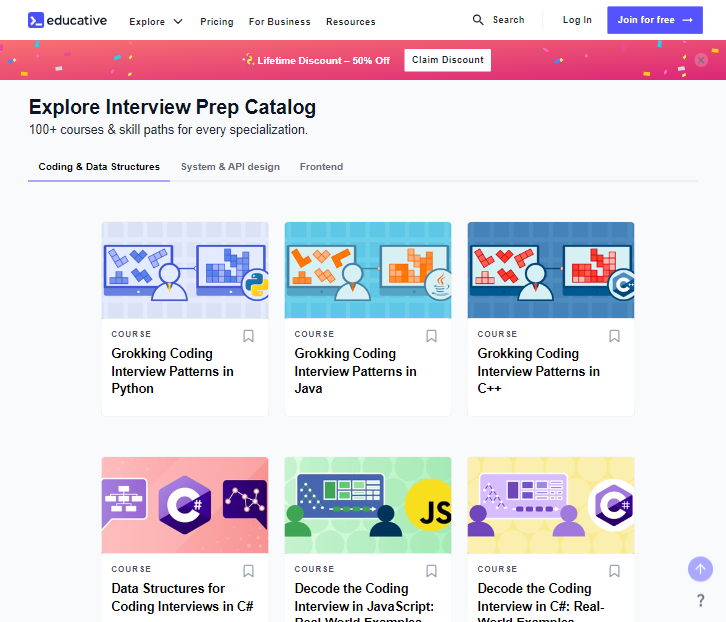Bookmark Decode the Coding Interview in C#
Image resolution: width=726 pixels, height=622 pixels.
(x=615, y=571)
